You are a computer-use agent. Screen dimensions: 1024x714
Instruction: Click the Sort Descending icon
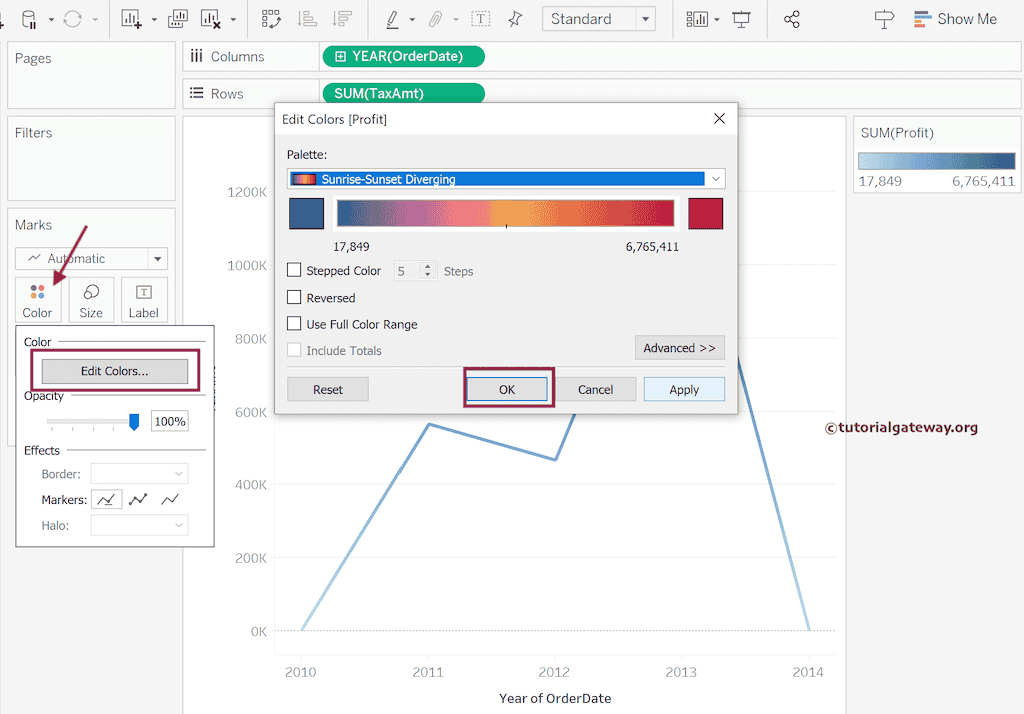point(342,20)
